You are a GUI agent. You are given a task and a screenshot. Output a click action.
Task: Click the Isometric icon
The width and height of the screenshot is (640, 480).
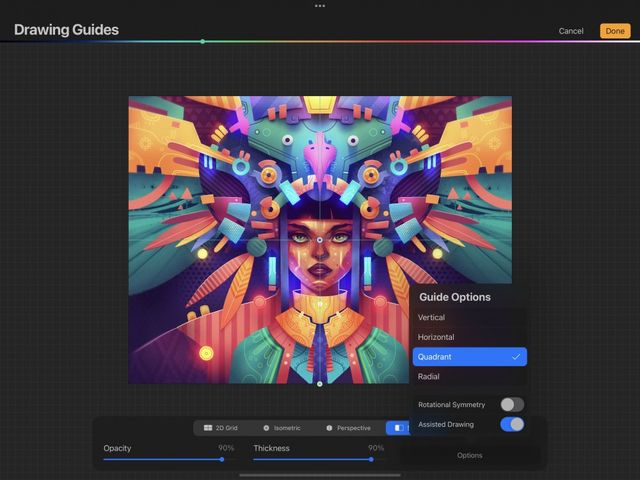[x=266, y=428]
